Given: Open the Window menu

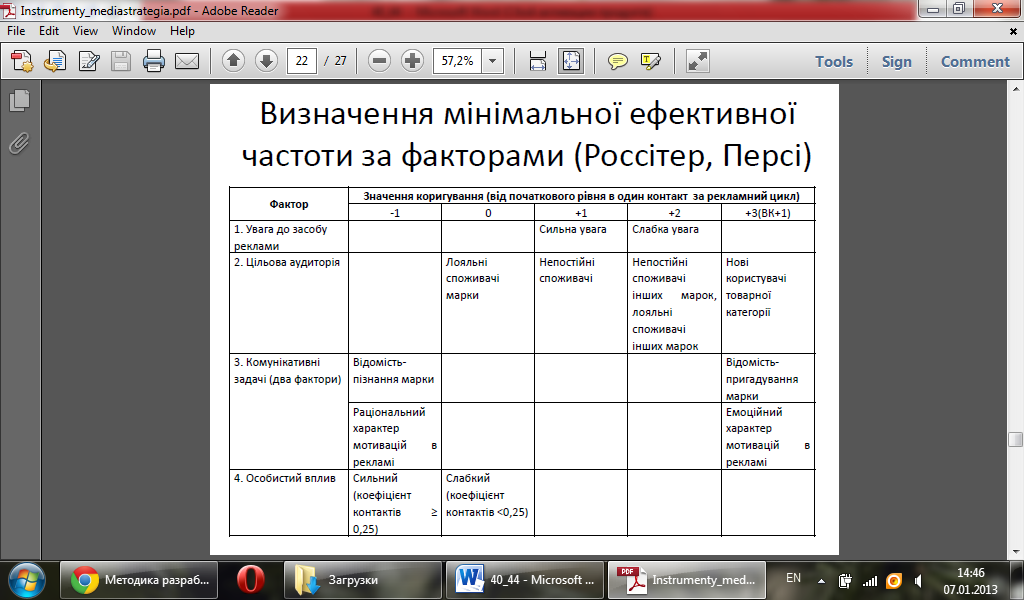Looking at the screenshot, I should point(134,31).
